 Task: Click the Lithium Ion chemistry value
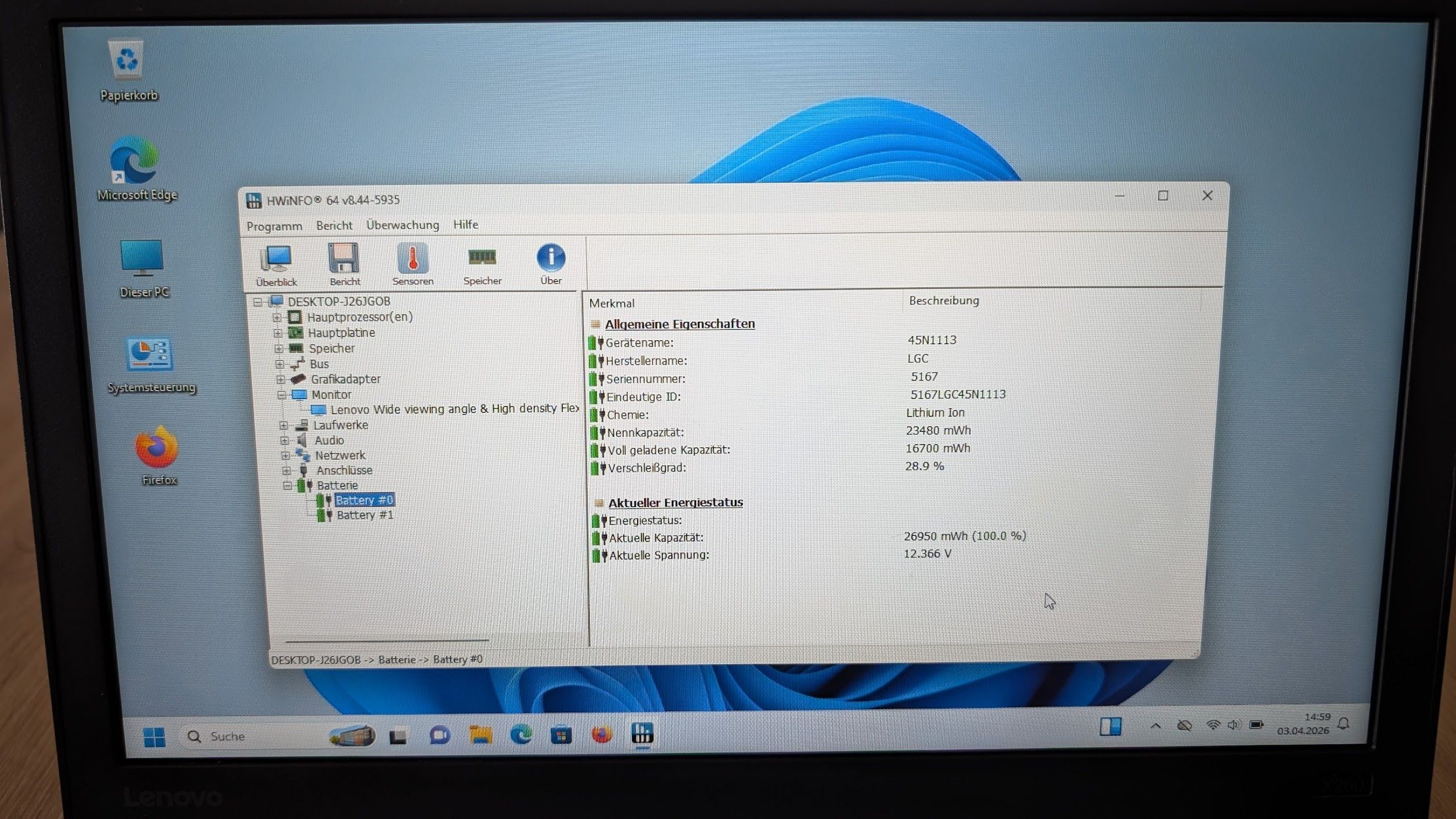pyautogui.click(x=935, y=413)
